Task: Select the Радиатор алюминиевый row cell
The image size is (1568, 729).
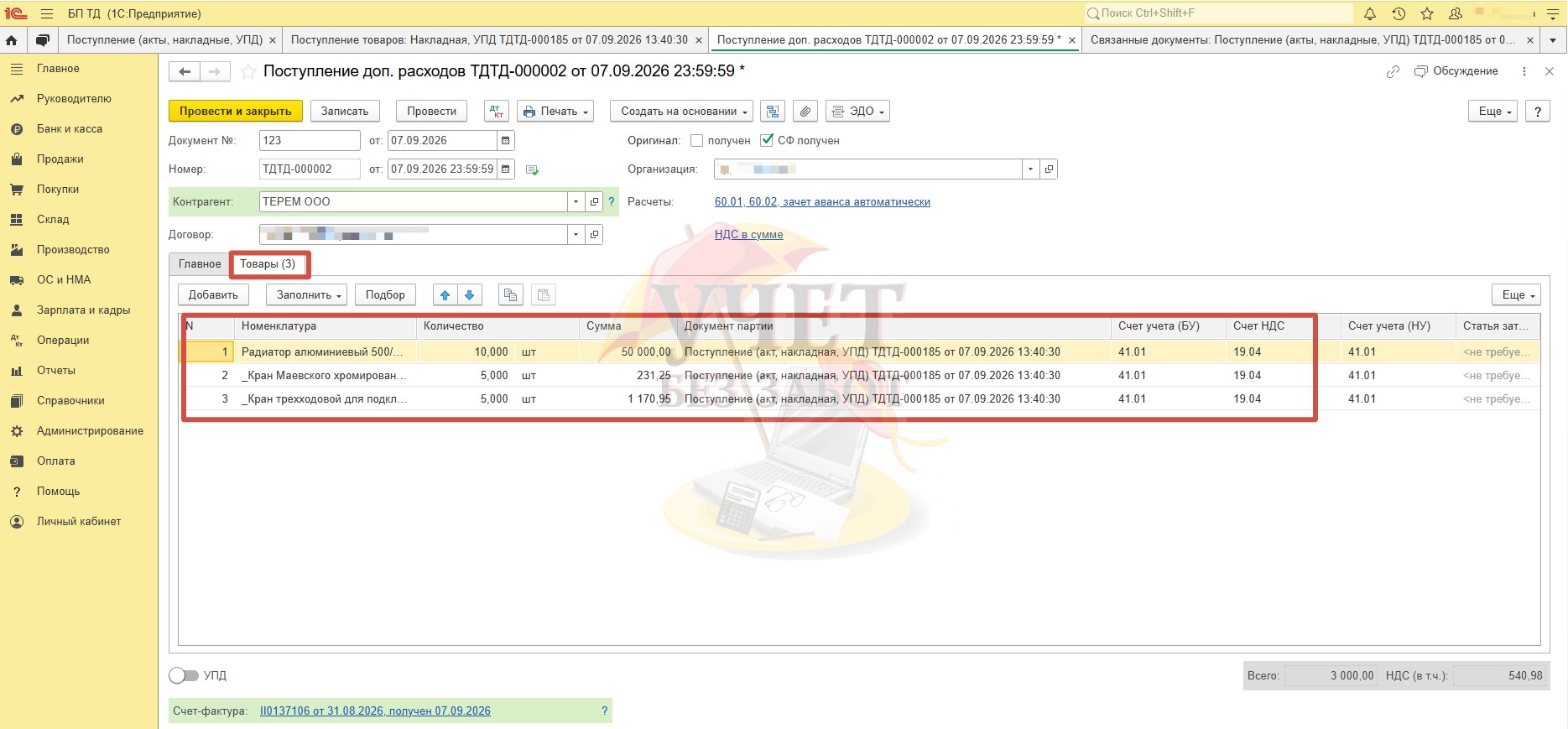Action: pyautogui.click(x=326, y=352)
